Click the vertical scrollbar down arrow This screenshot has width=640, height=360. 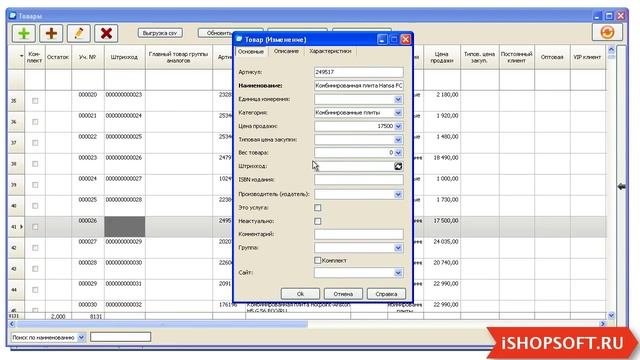[611, 315]
